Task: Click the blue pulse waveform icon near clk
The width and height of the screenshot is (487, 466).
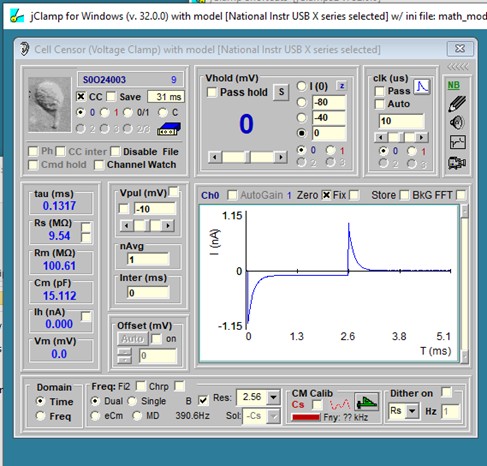Action: coord(422,87)
